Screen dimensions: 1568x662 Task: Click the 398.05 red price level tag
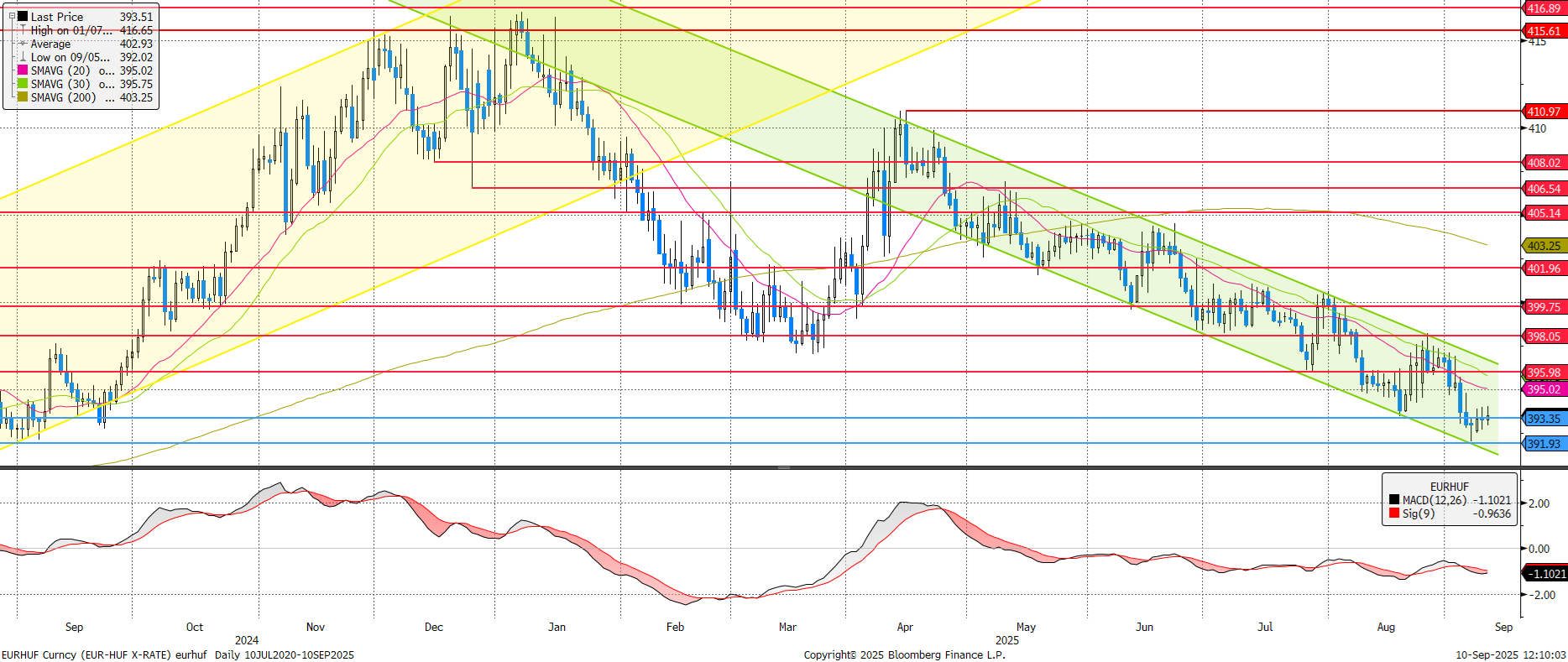[1544, 336]
